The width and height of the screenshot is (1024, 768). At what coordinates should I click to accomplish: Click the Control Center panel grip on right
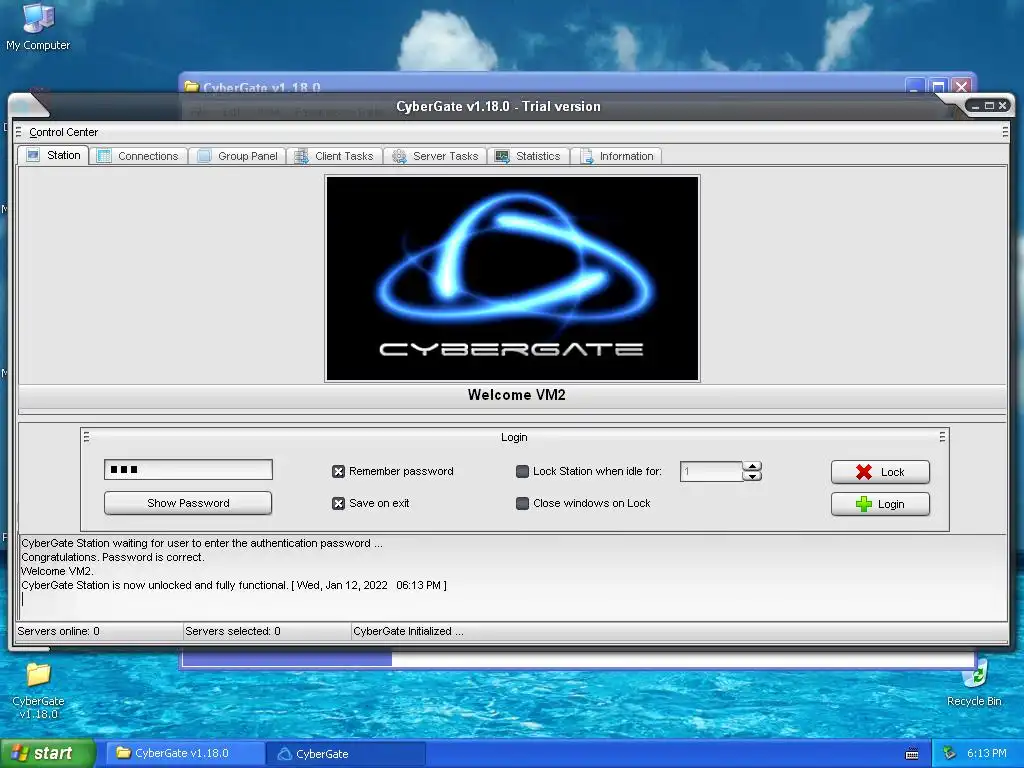point(1005,132)
